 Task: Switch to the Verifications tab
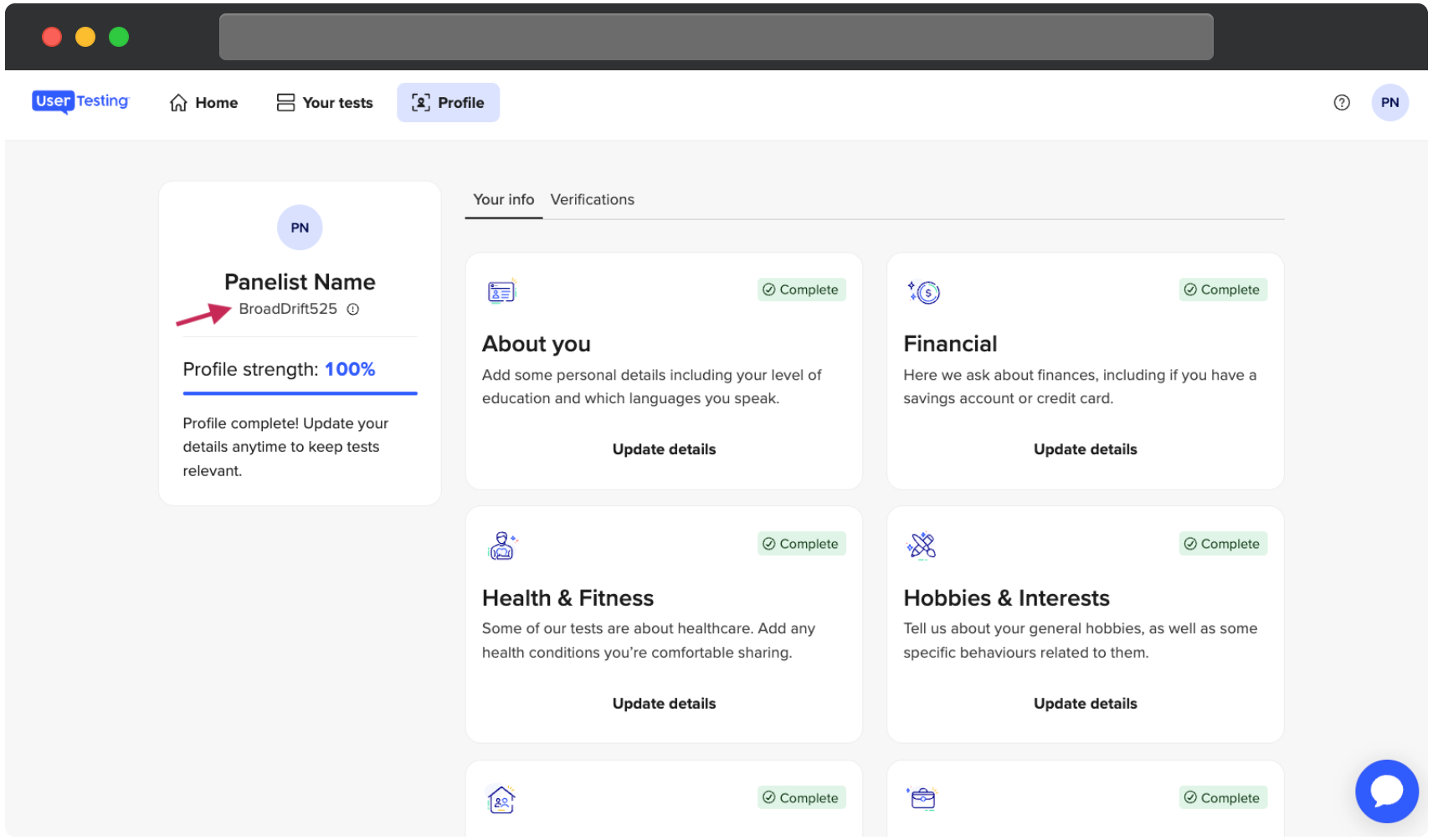pyautogui.click(x=593, y=200)
